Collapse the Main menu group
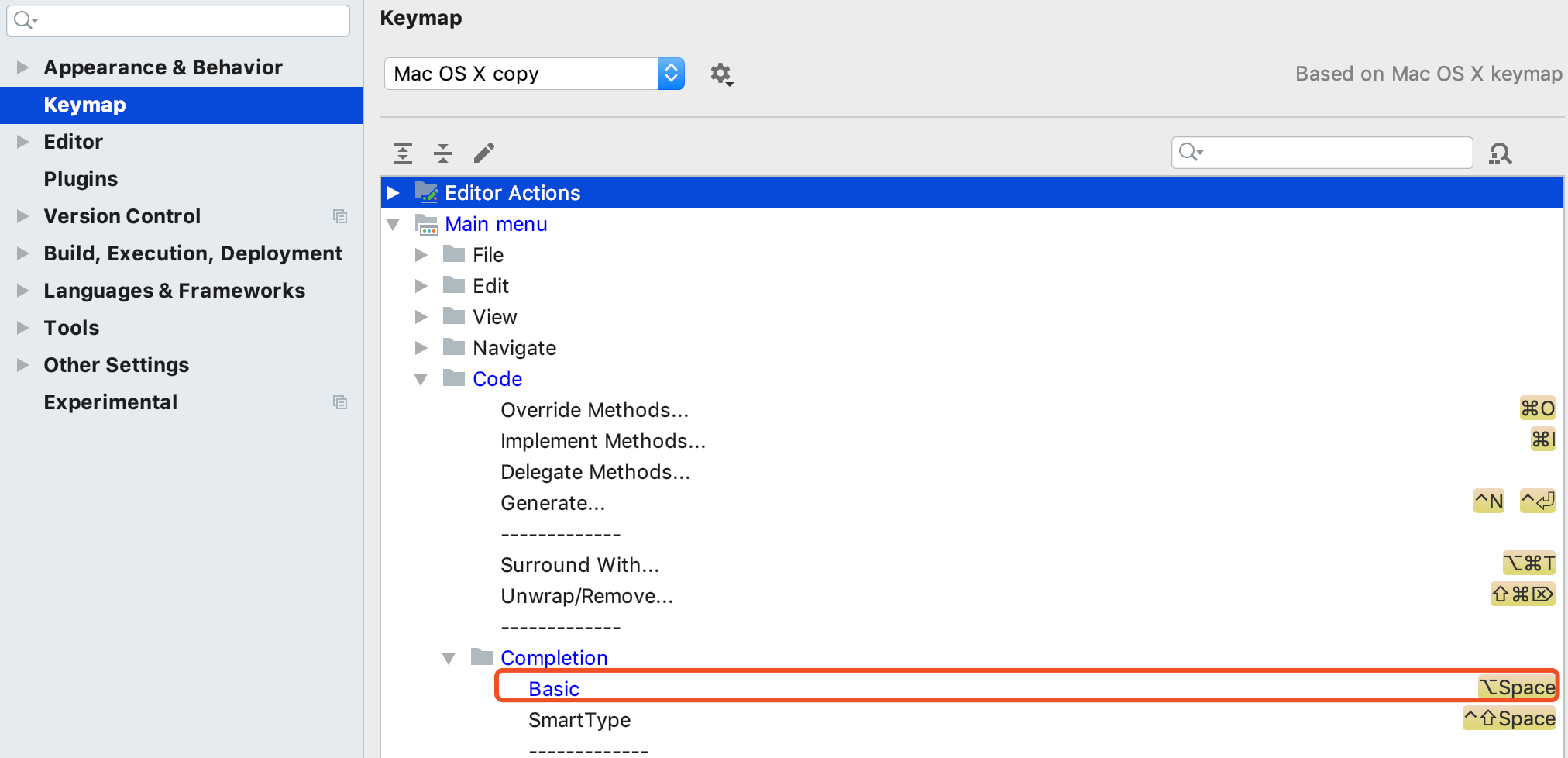The height and width of the screenshot is (758, 1568). coord(394,225)
